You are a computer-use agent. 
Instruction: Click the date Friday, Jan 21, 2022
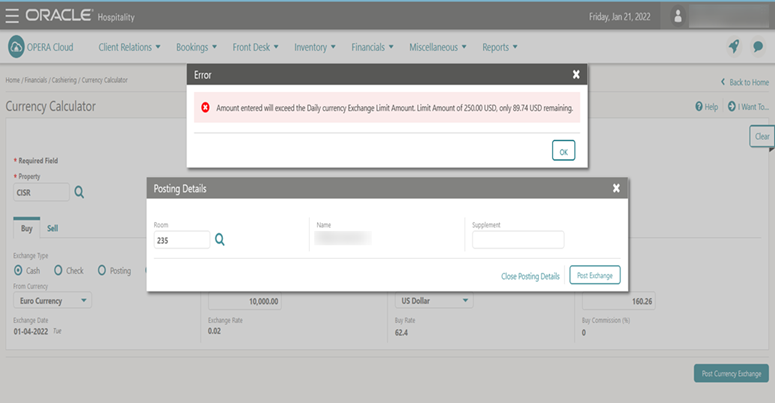click(x=619, y=16)
